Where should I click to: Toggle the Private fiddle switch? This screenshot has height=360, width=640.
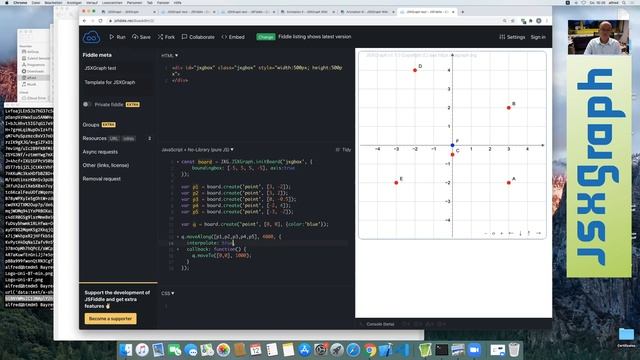point(87,104)
